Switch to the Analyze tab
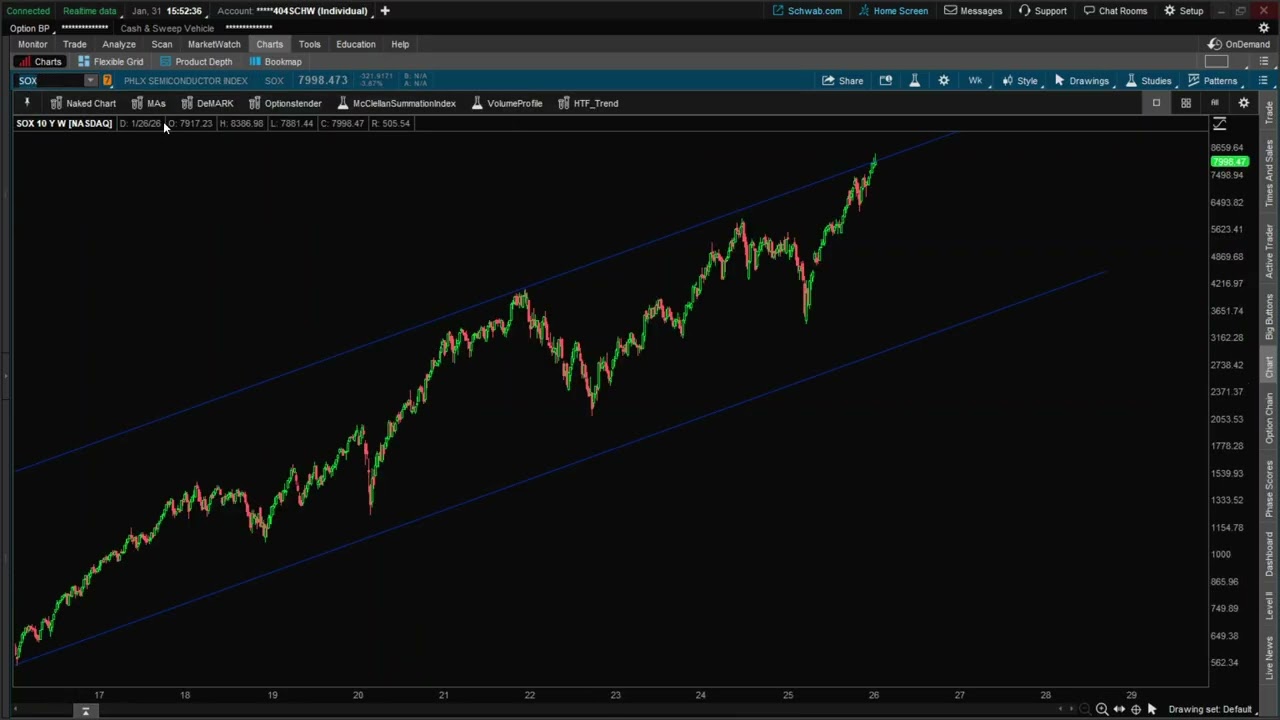1280x720 pixels. point(118,44)
